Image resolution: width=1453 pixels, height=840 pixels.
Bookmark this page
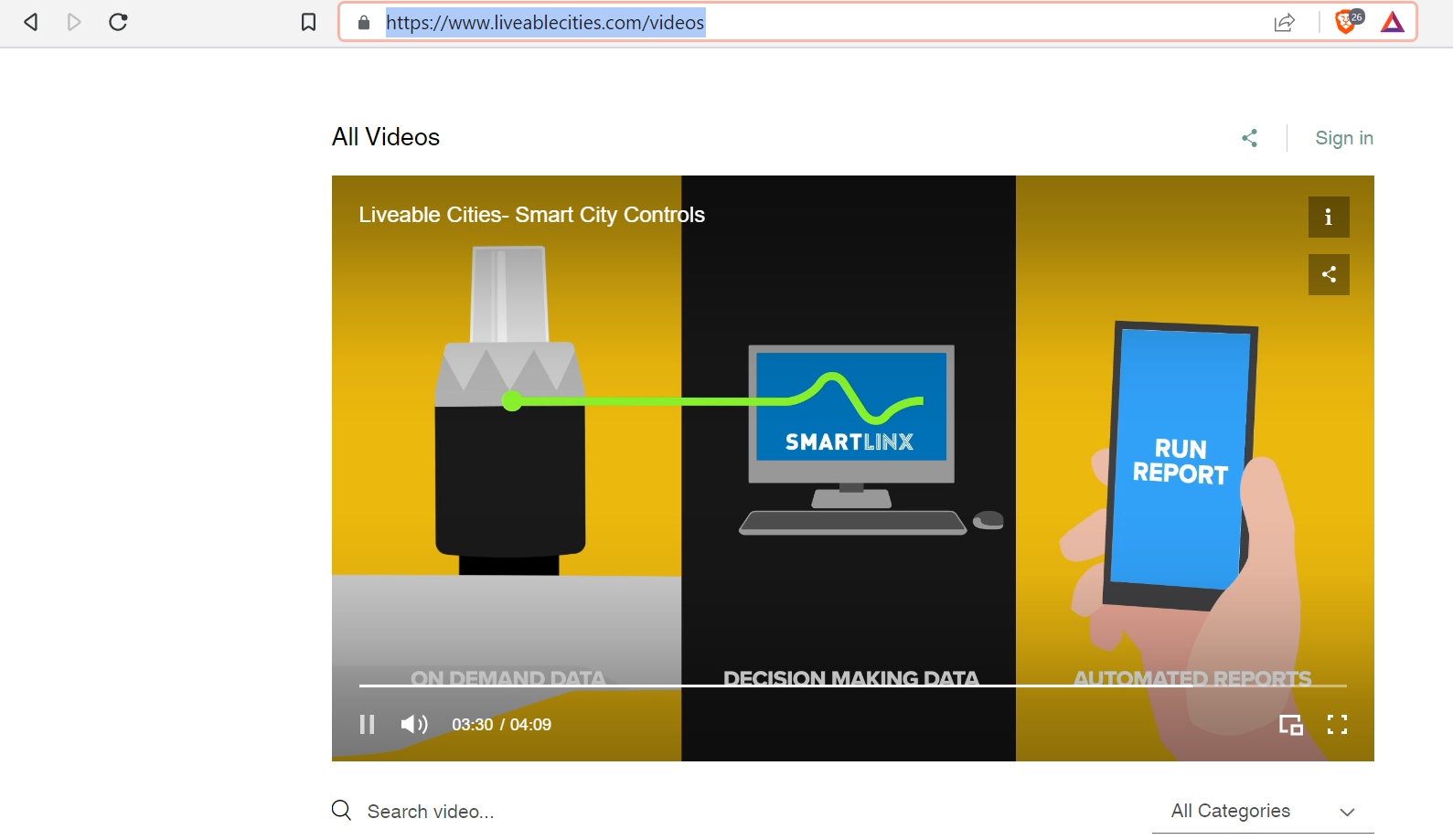[x=309, y=22]
